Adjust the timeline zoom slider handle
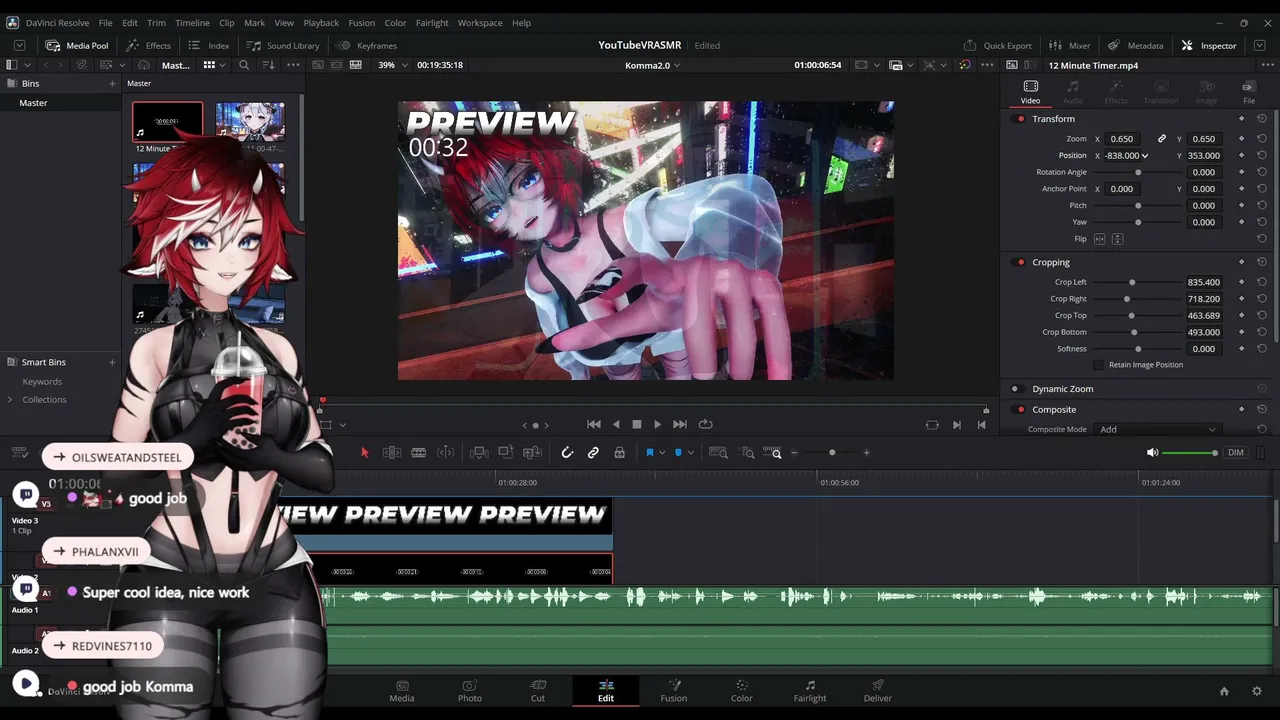The image size is (1280, 720). 832,453
